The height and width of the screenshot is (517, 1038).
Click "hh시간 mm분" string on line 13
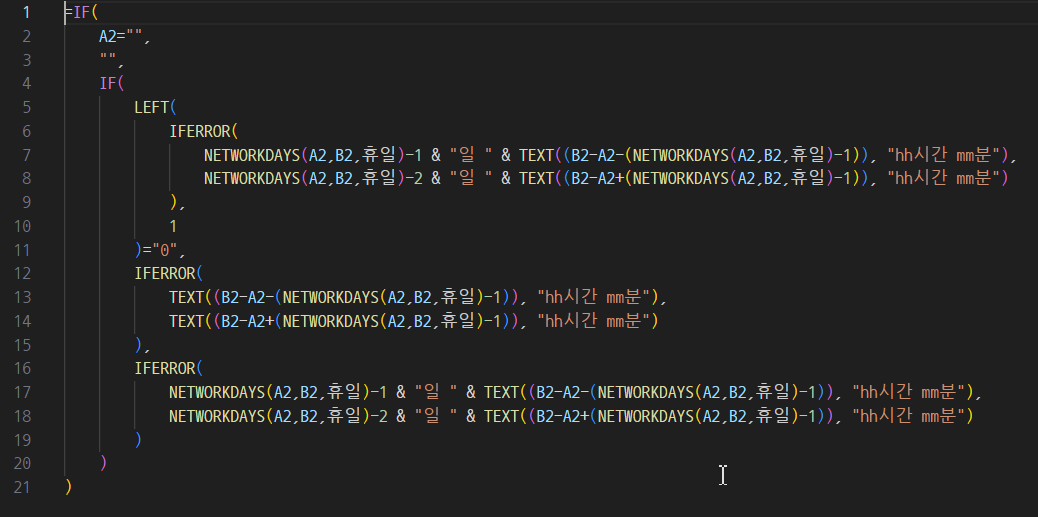pyautogui.click(x=594, y=297)
